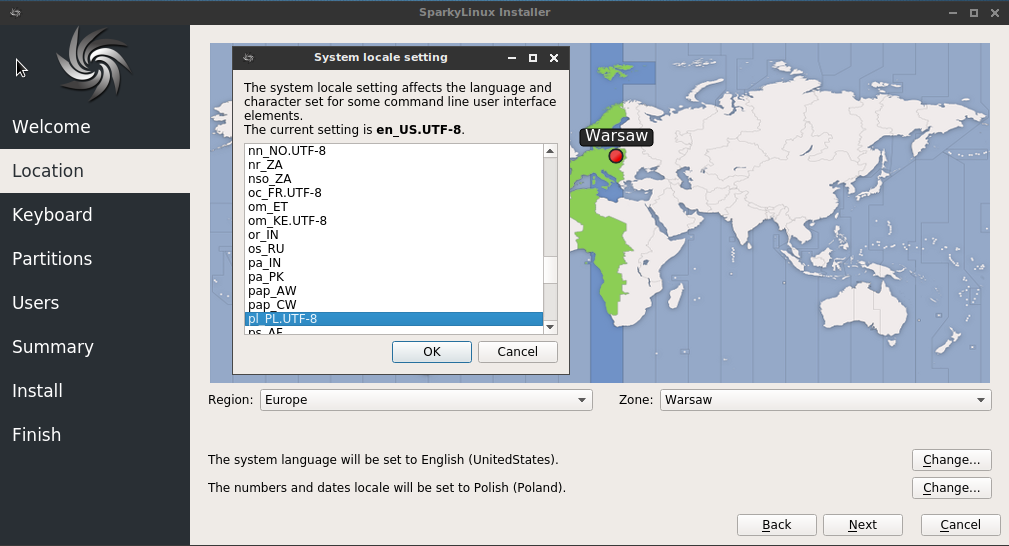1009x546 pixels.
Task: Select pa_PK in locale list
Action: click(394, 277)
